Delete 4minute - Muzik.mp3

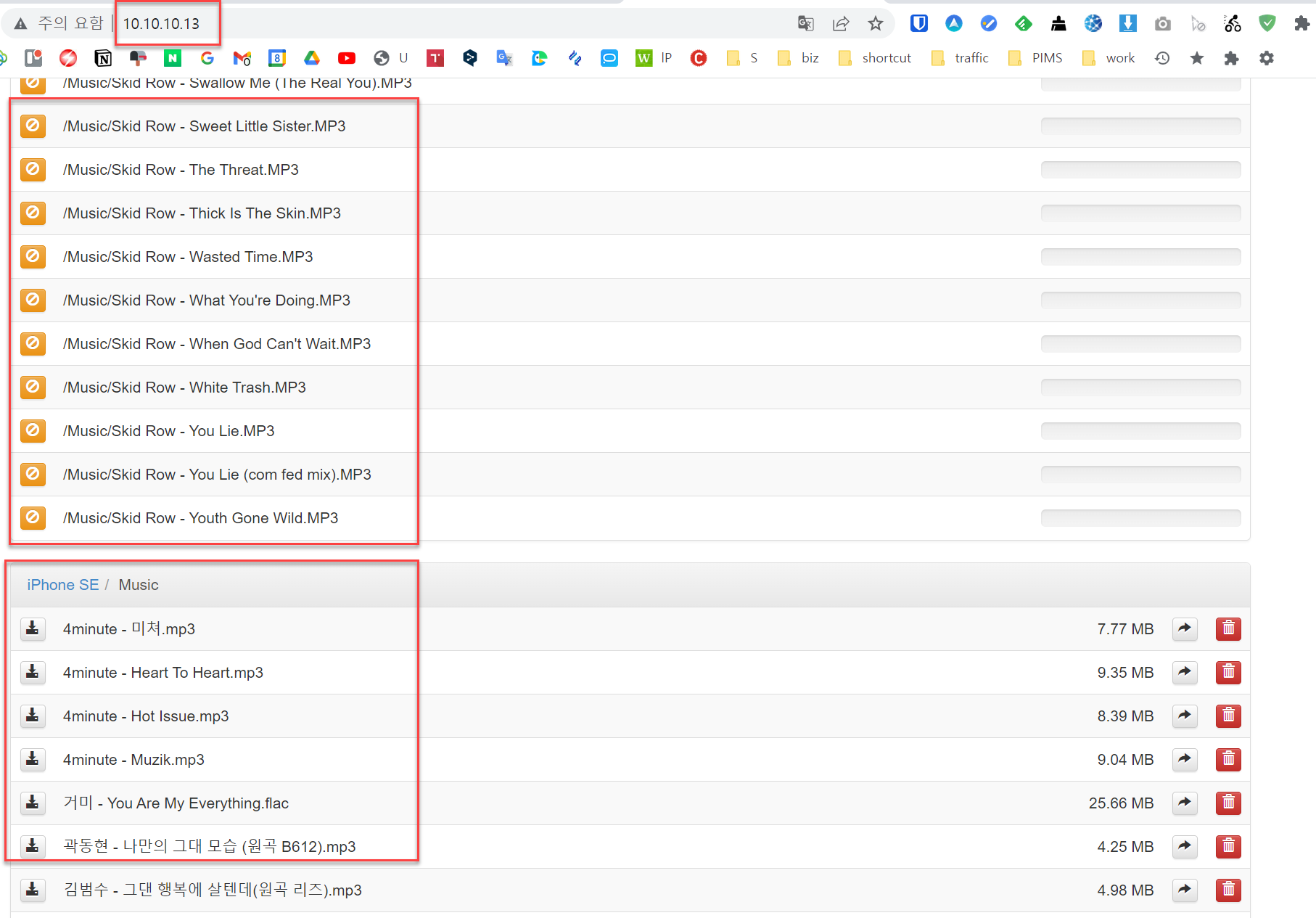(x=1228, y=759)
